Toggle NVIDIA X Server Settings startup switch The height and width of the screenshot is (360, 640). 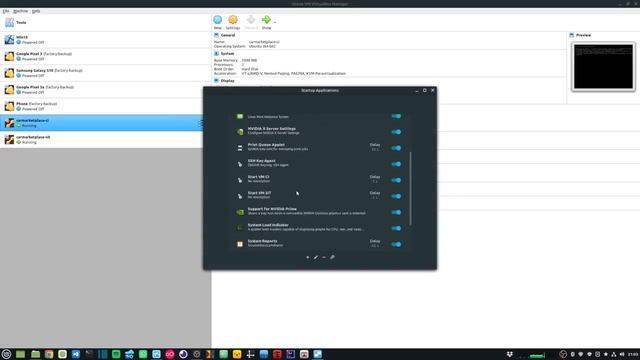tap(396, 132)
